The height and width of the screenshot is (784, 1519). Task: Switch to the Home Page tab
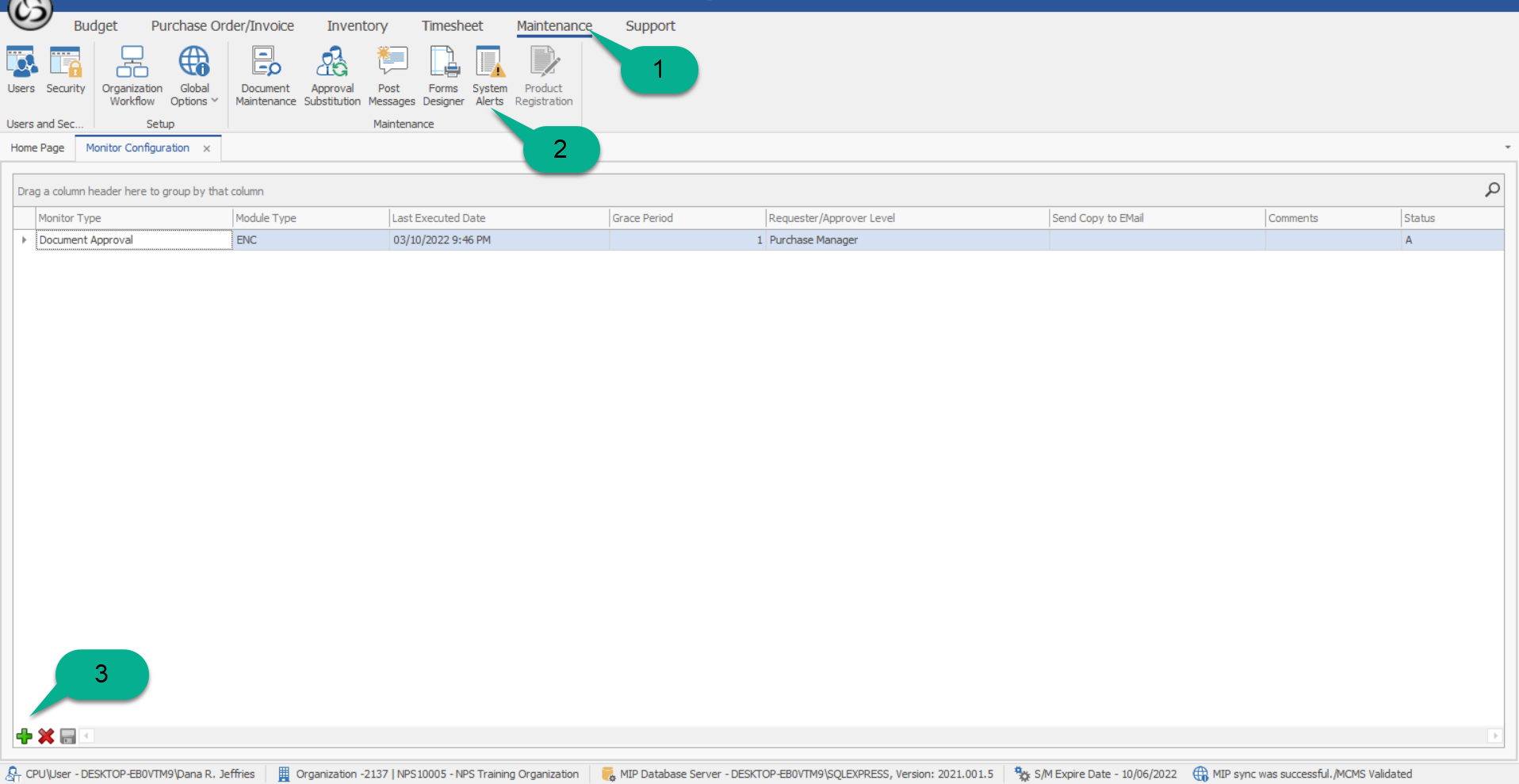coord(37,148)
